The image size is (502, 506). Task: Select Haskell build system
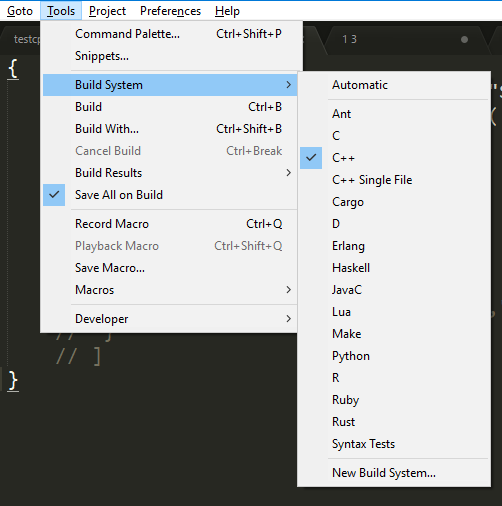(x=394, y=268)
